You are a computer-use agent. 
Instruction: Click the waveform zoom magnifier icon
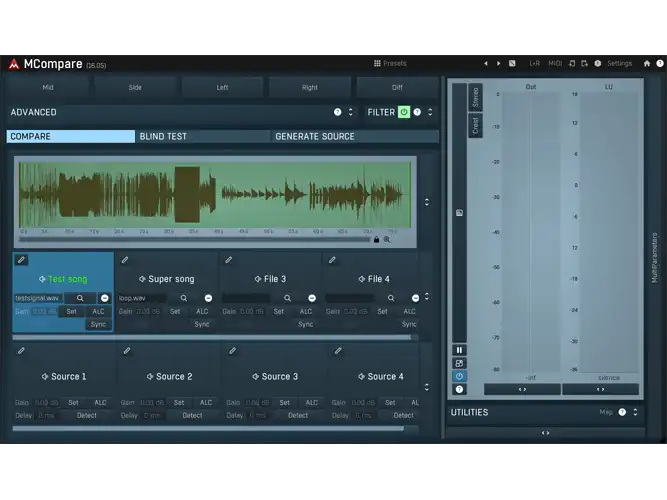[387, 240]
